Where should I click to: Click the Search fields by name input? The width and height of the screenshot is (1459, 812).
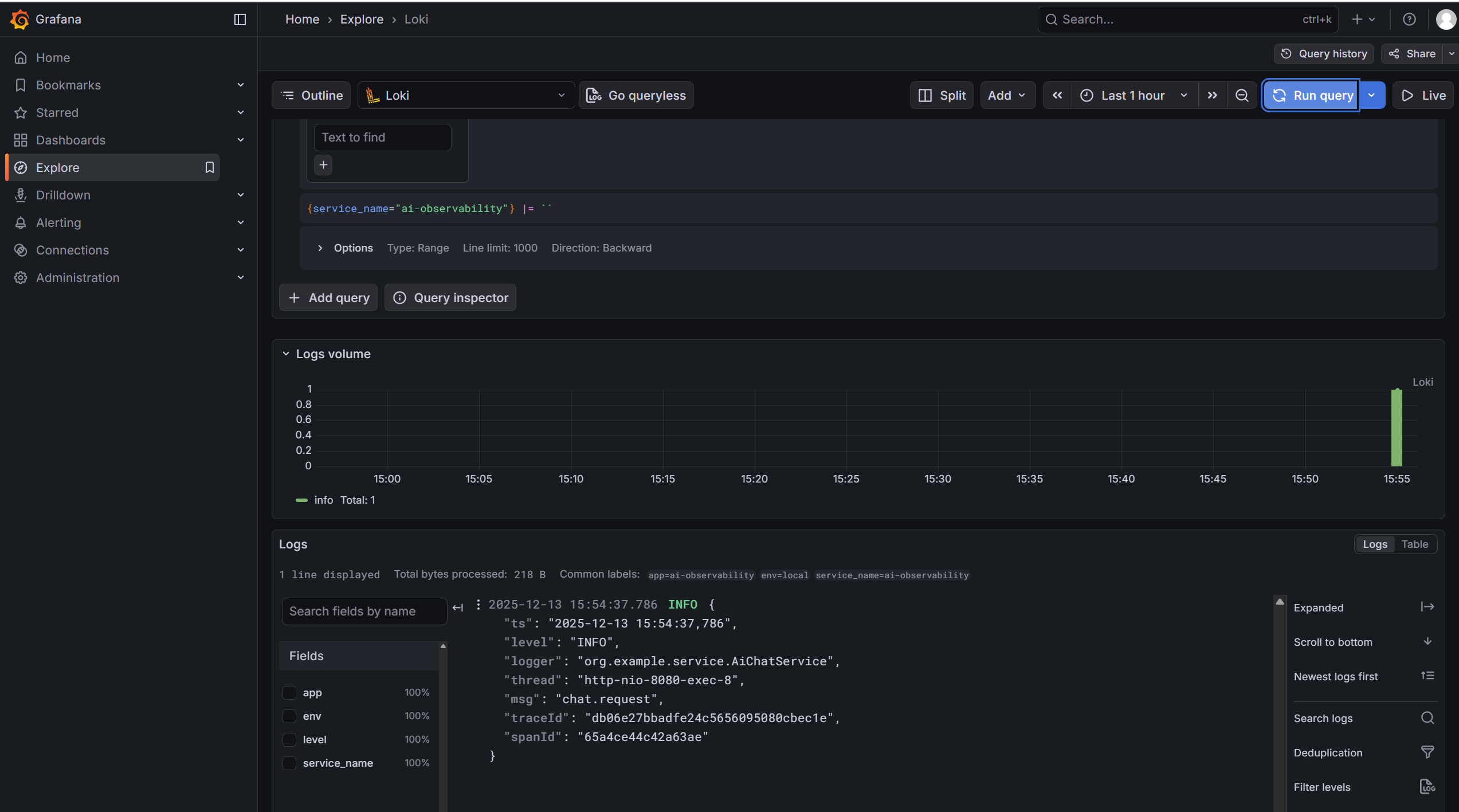click(x=364, y=611)
